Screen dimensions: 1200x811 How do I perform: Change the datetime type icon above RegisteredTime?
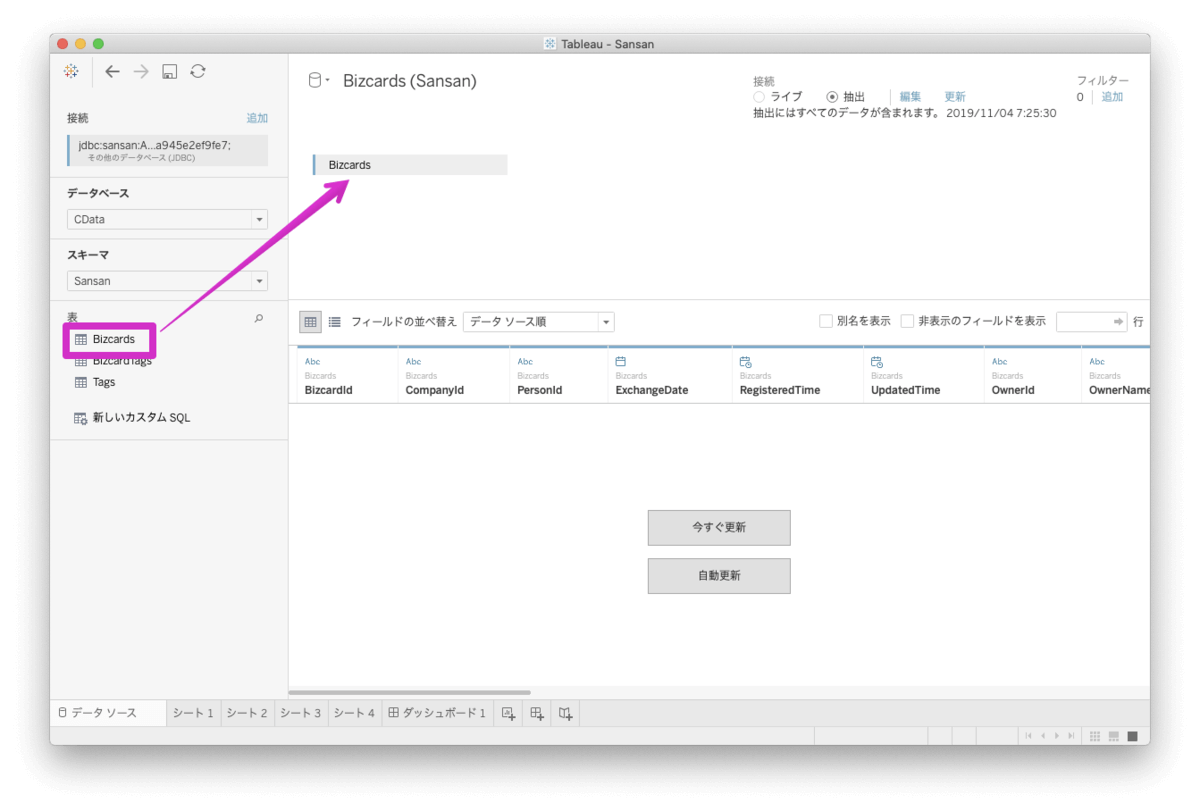(745, 362)
